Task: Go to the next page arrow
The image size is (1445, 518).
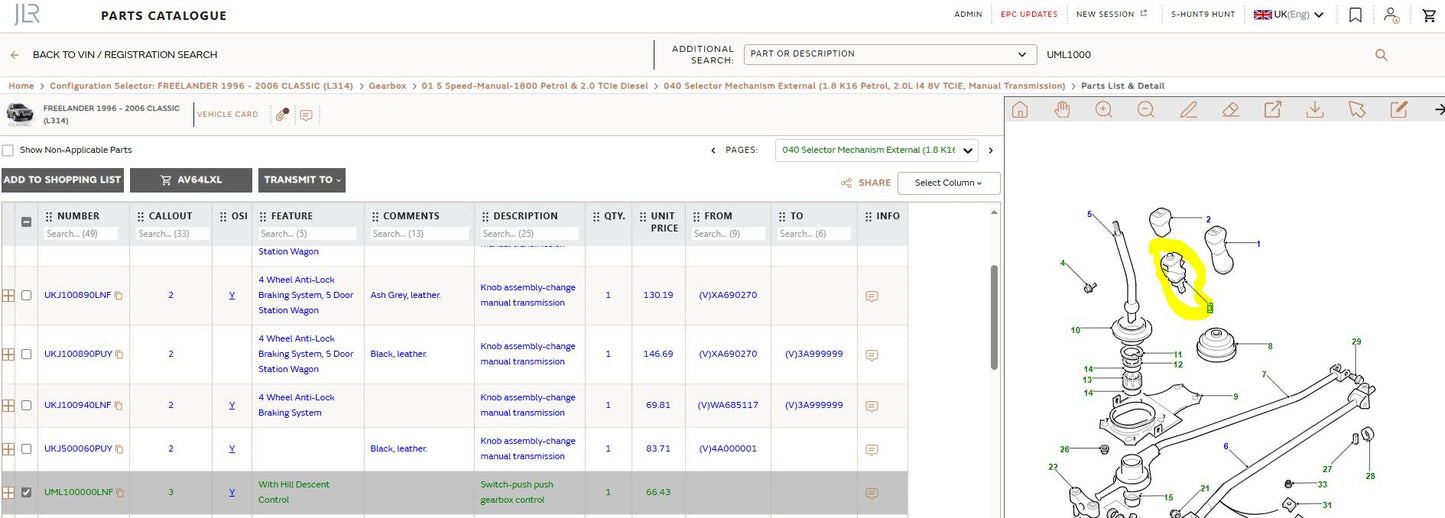Action: point(990,151)
